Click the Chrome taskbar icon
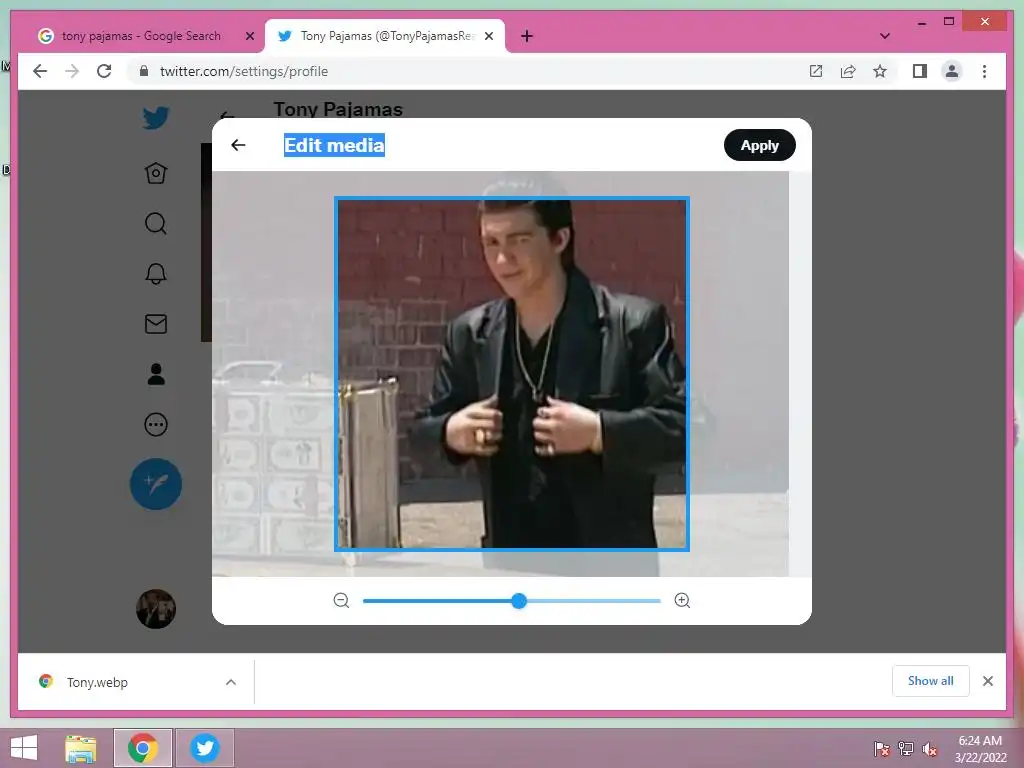The height and width of the screenshot is (768, 1024). coord(143,748)
